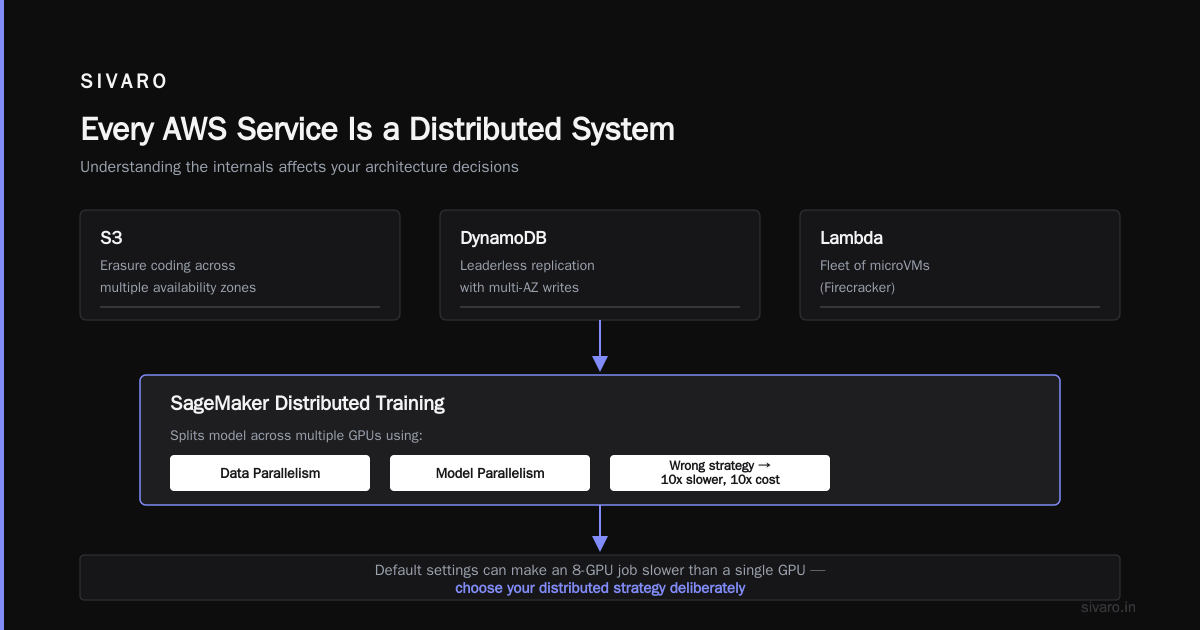Select 'SageMaker Distributed Training' heading
This screenshot has height=630, width=1200.
point(308,403)
